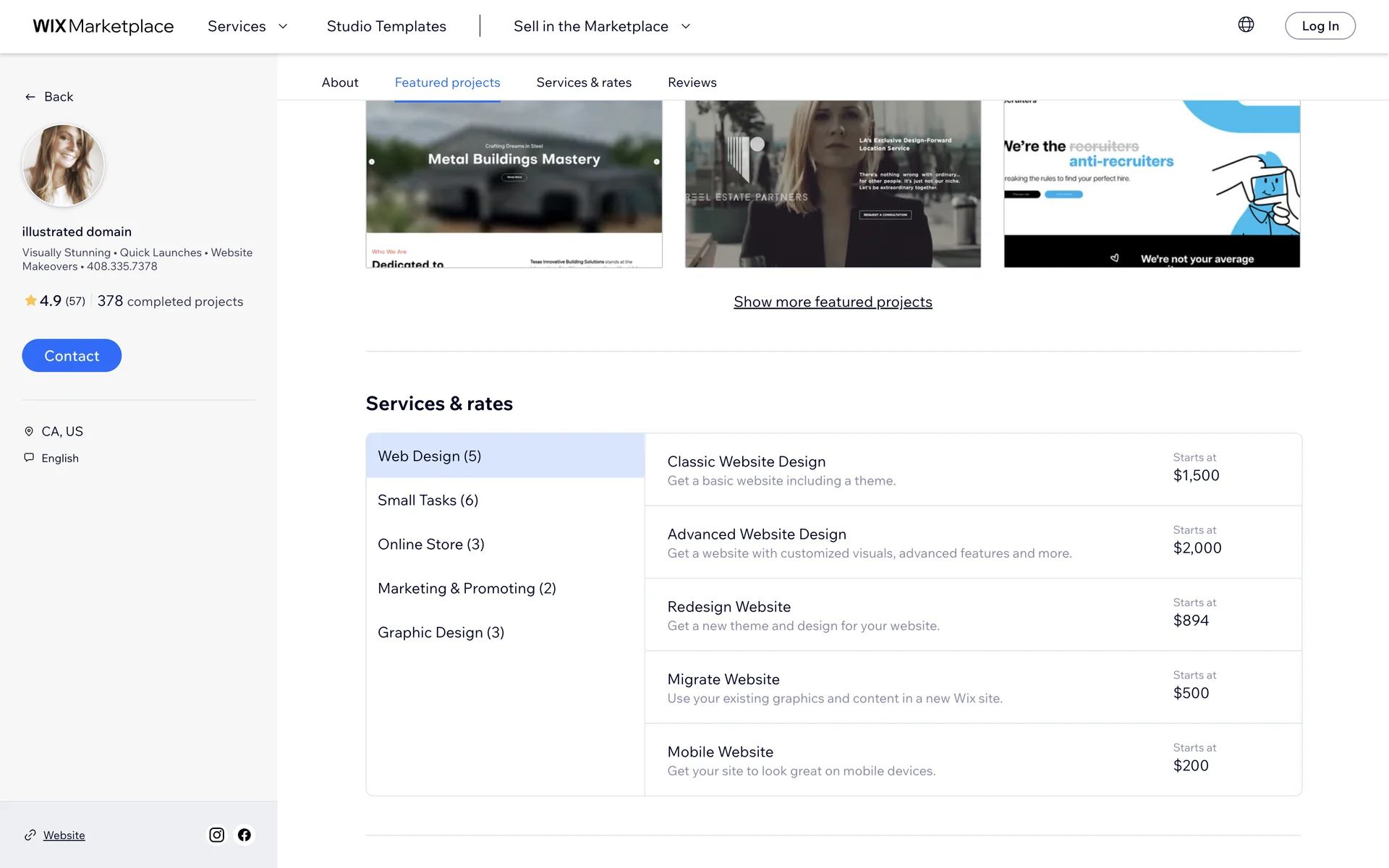Screen dimensions: 1389x868
Task: Click the profile avatar photo
Action: click(x=63, y=165)
